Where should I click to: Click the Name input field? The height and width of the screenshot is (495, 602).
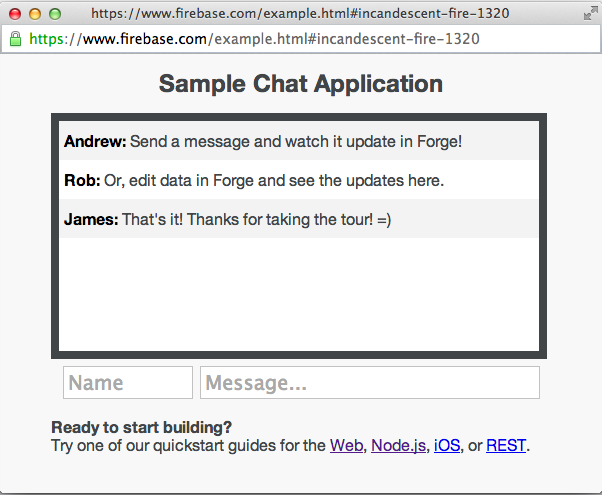tap(128, 383)
